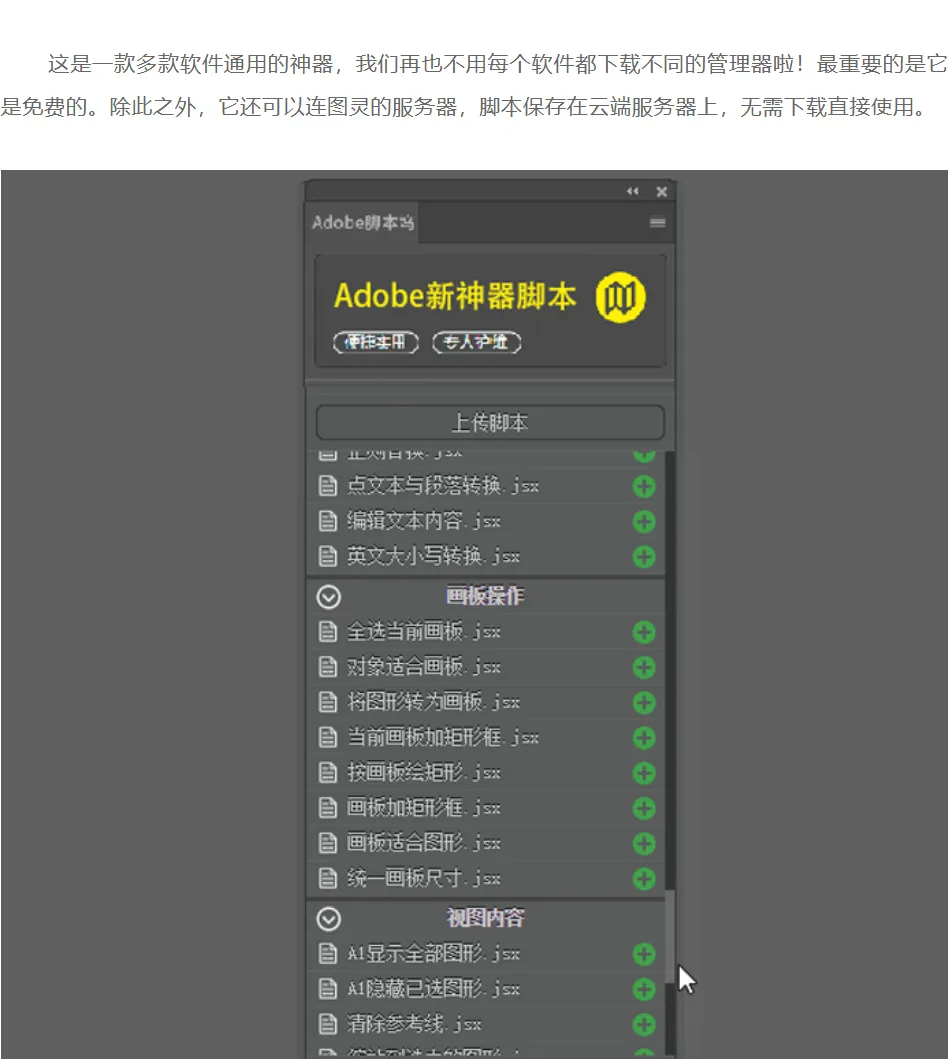Run script 编辑文本内容.jsx
The height and width of the screenshot is (1059, 949).
pyautogui.click(x=424, y=521)
